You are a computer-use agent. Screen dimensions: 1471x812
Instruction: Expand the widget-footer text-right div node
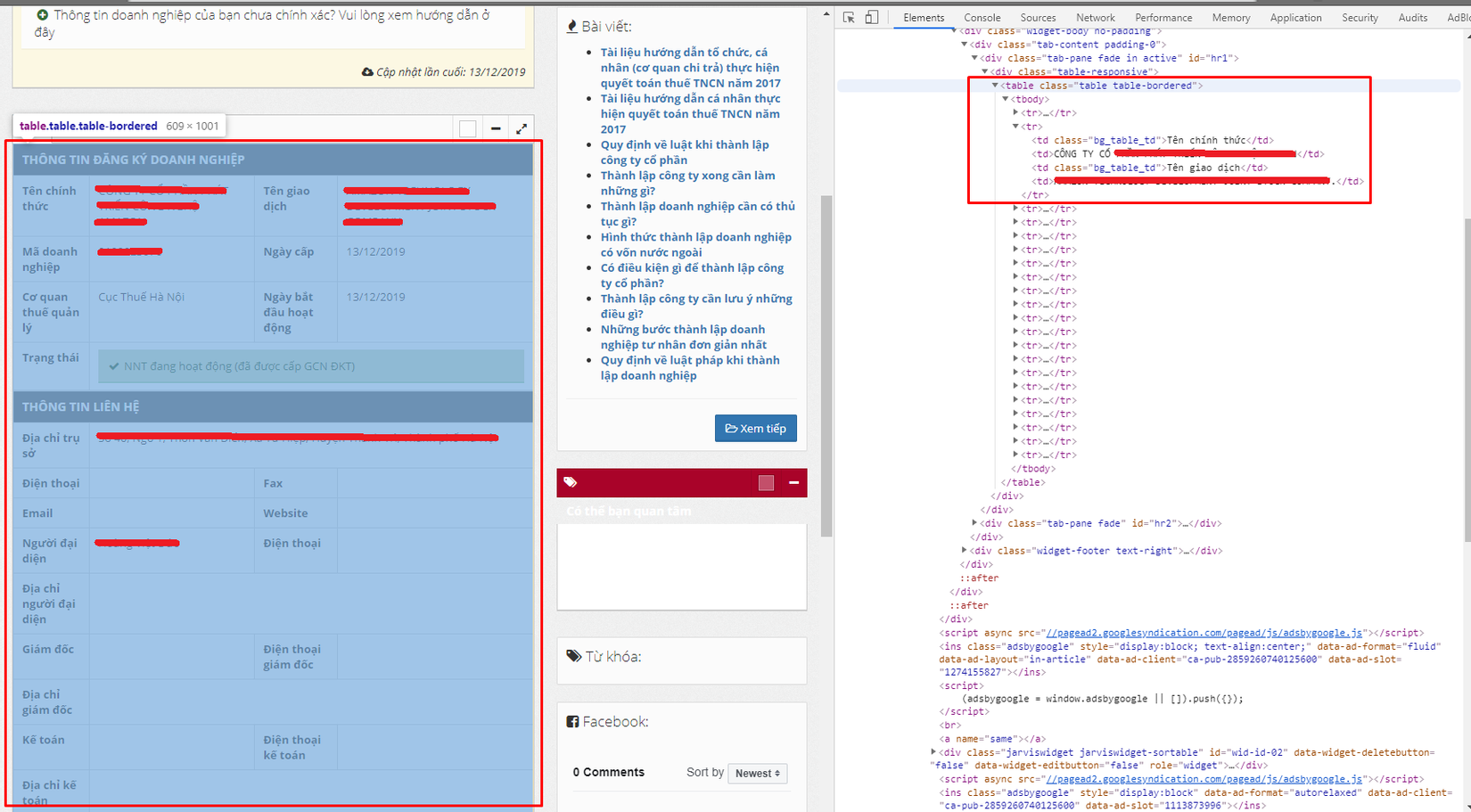coord(964,551)
